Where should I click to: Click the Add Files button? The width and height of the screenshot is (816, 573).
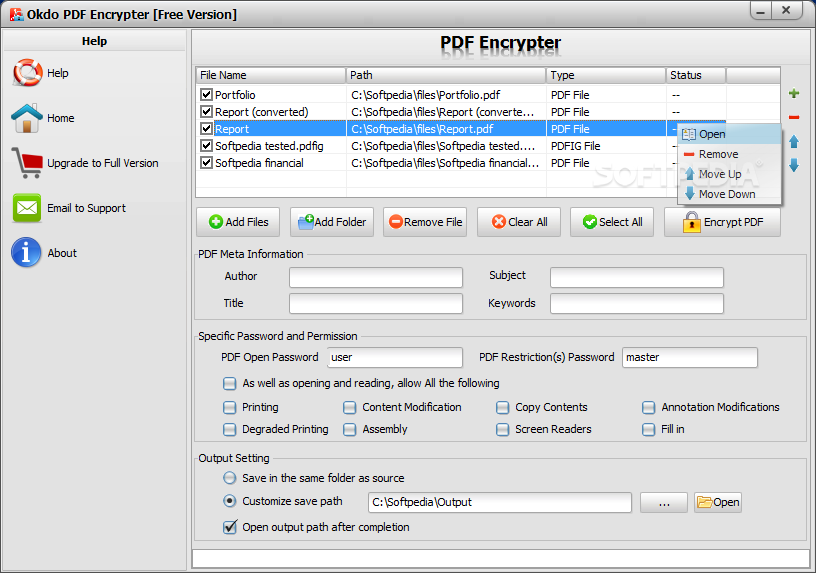[238, 222]
